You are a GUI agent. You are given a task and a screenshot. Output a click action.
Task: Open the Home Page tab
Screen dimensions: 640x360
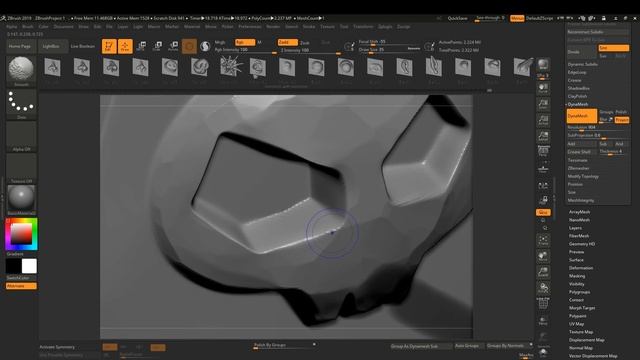click(x=20, y=47)
